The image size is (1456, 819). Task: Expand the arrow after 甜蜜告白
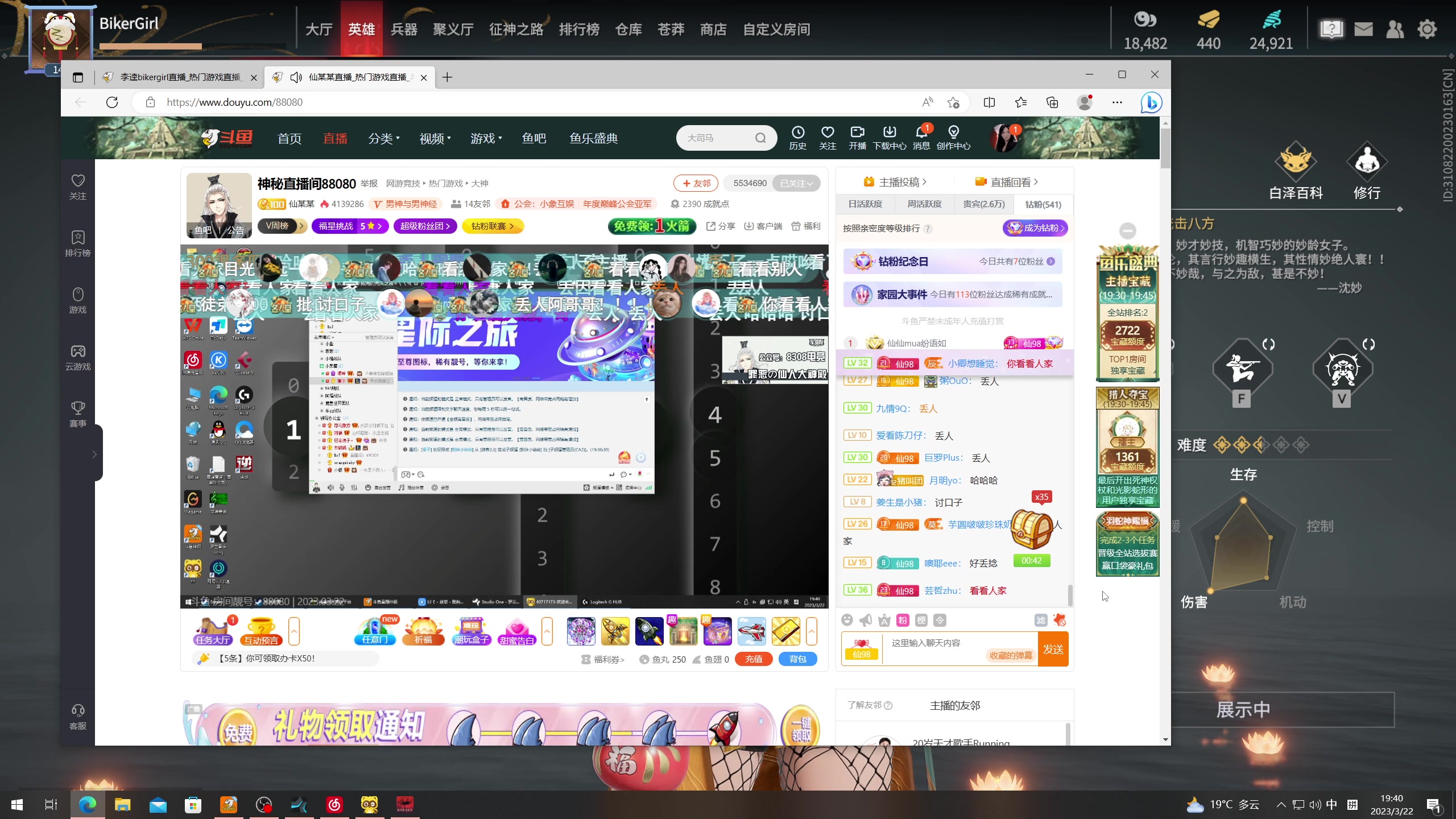547,631
